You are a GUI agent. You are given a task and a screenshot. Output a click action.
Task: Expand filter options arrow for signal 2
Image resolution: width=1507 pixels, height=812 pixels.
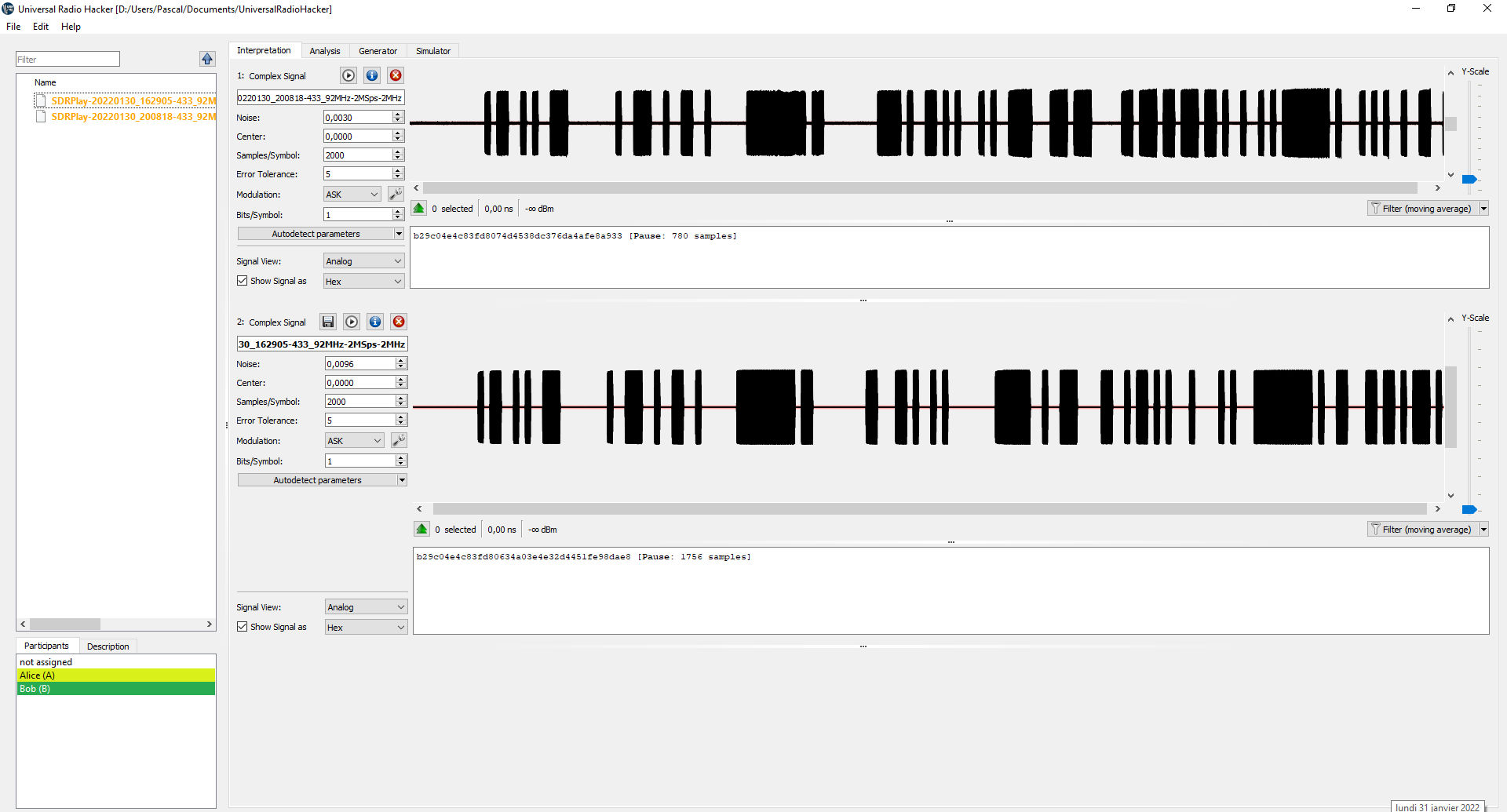[1483, 530]
